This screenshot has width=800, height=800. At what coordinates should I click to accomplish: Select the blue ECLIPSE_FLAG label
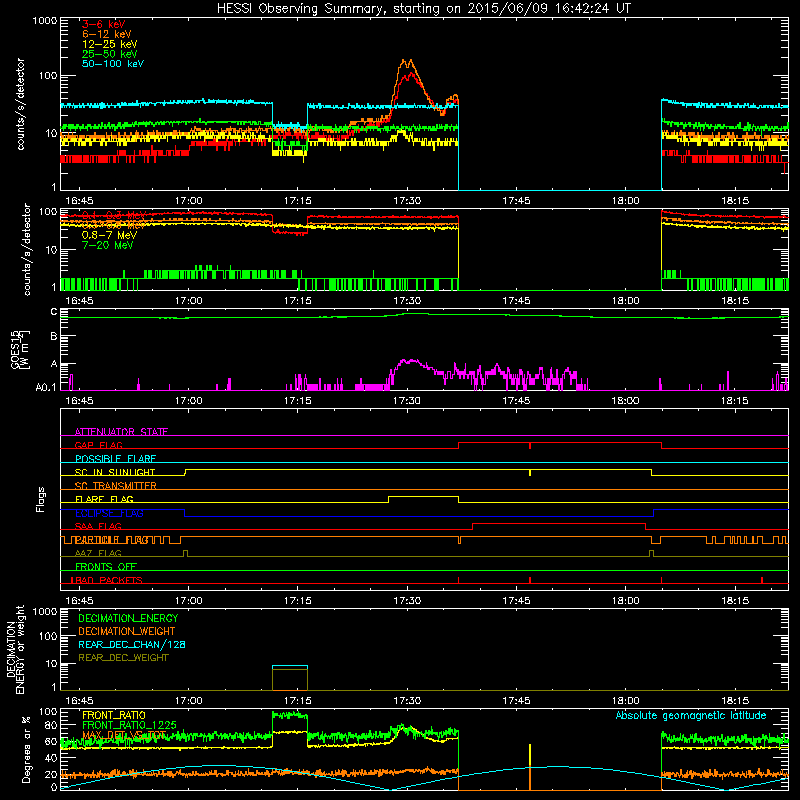tap(109, 513)
